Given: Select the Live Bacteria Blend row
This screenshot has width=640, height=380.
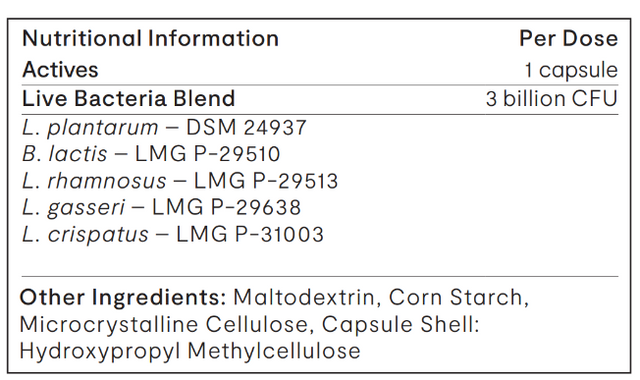Looking at the screenshot, I should (320, 99).
